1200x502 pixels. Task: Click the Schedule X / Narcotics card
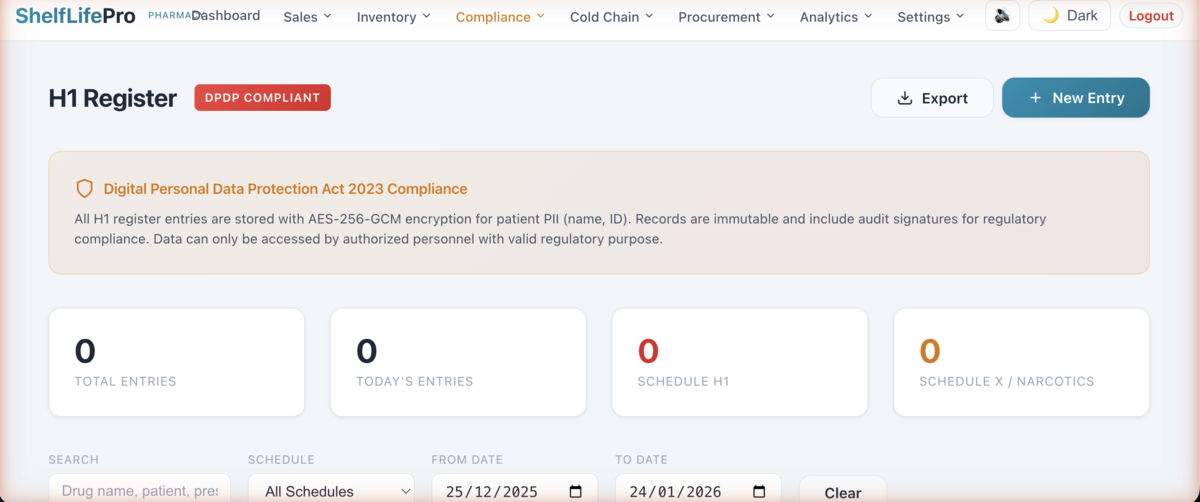tap(1021, 362)
